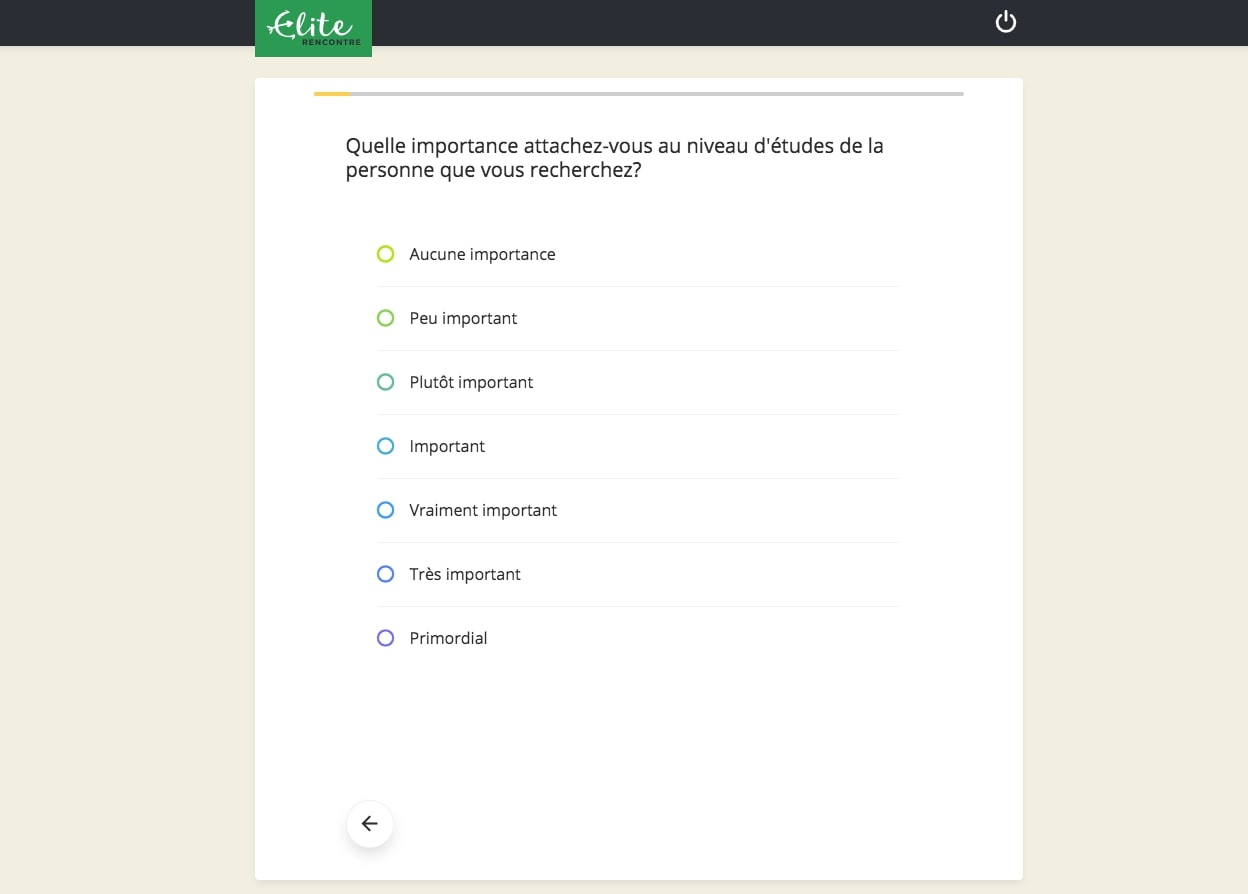Select the Vraiment important radio circle

(385, 510)
